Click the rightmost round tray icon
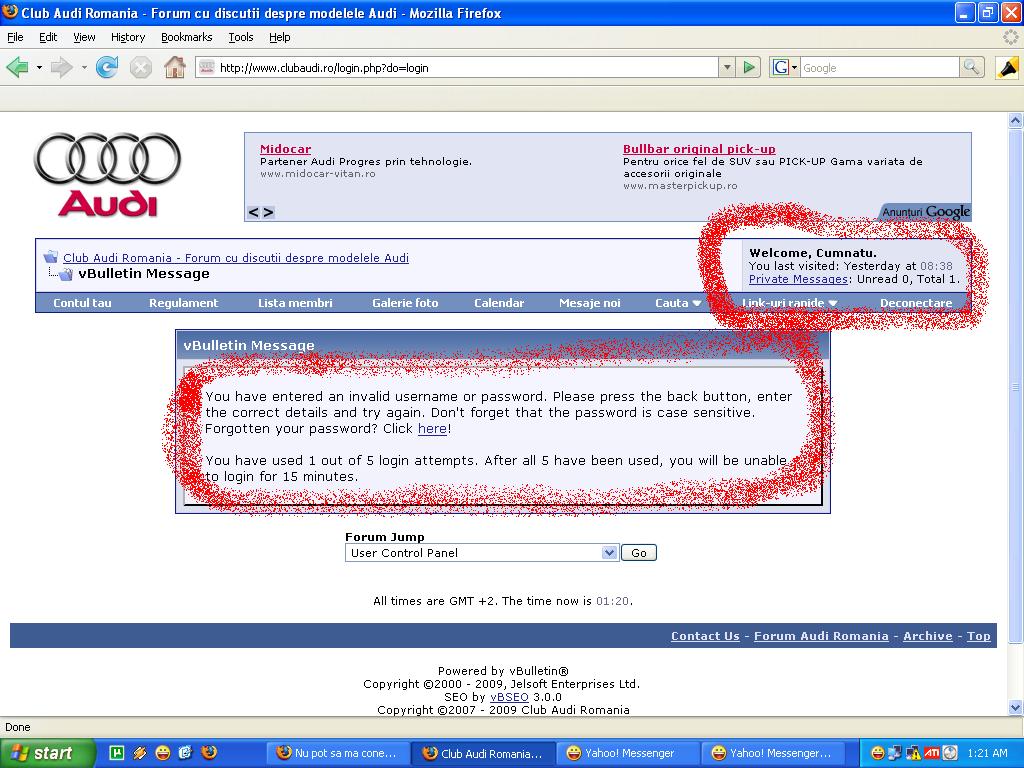This screenshot has height=768, width=1024. click(x=950, y=753)
